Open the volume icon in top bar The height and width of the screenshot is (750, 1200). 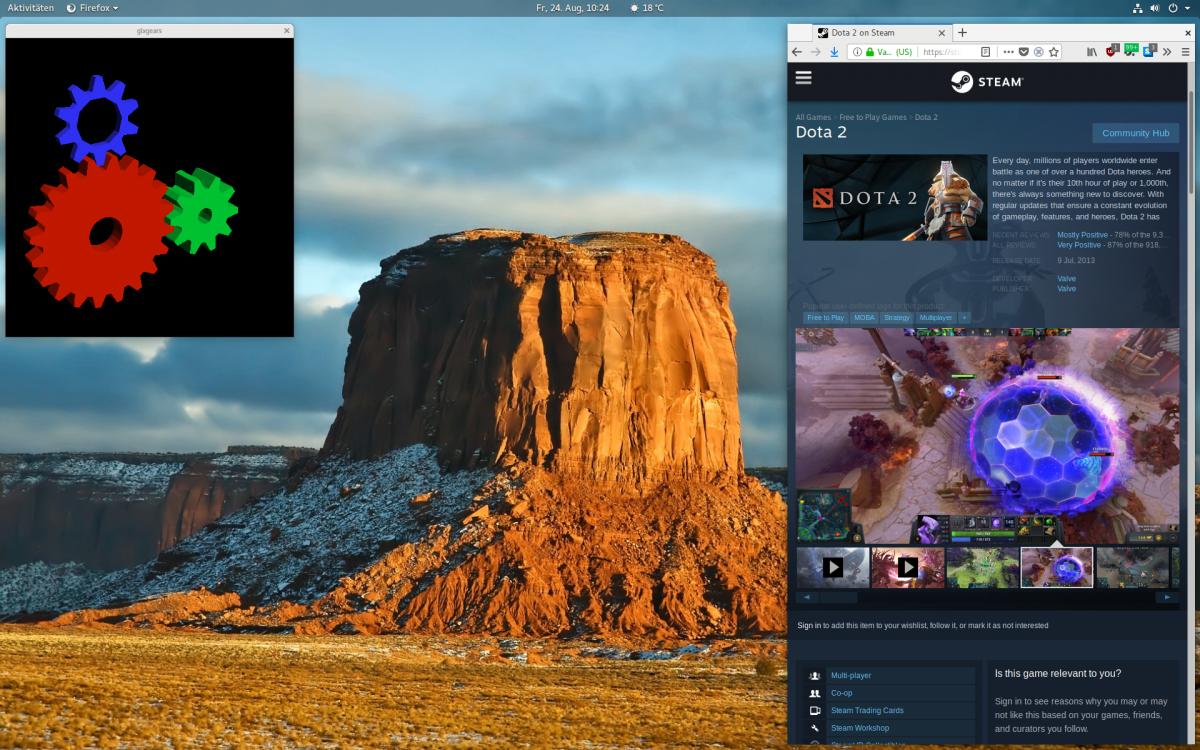[1155, 8]
